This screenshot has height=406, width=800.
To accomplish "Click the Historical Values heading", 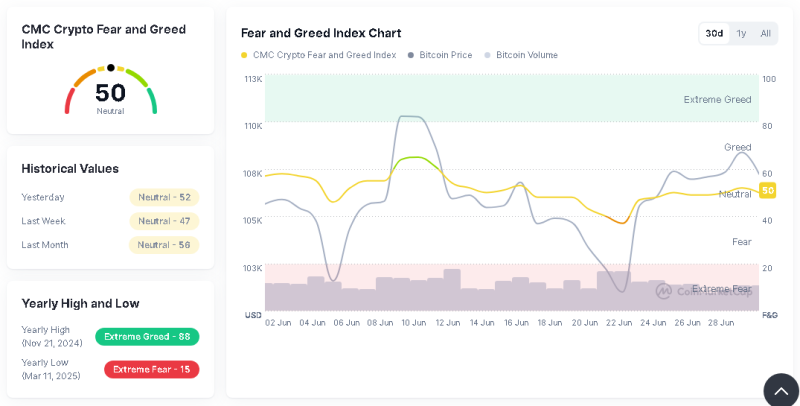I will 70,169.
